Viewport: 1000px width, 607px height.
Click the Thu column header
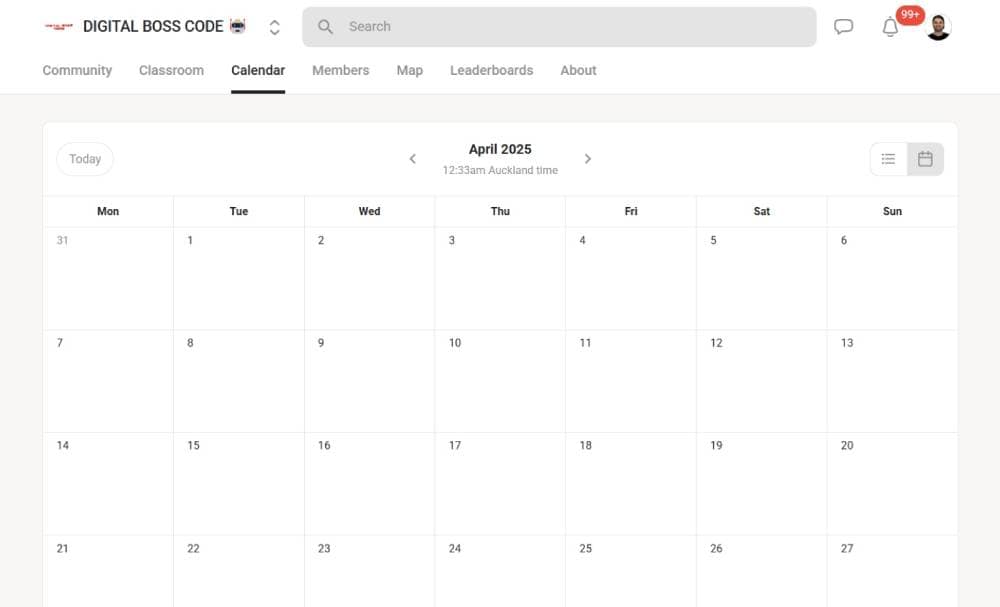pyautogui.click(x=501, y=211)
